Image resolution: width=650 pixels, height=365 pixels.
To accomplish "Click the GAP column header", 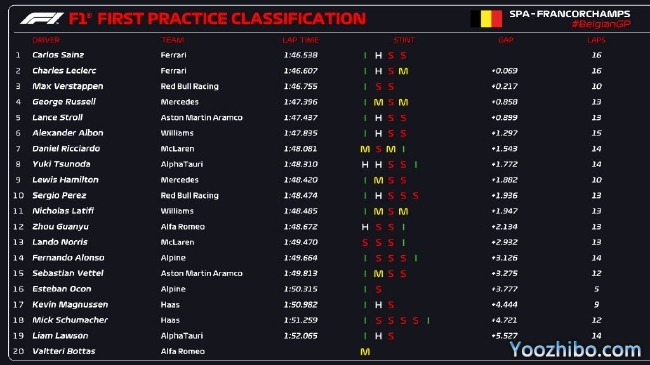I will [x=506, y=40].
